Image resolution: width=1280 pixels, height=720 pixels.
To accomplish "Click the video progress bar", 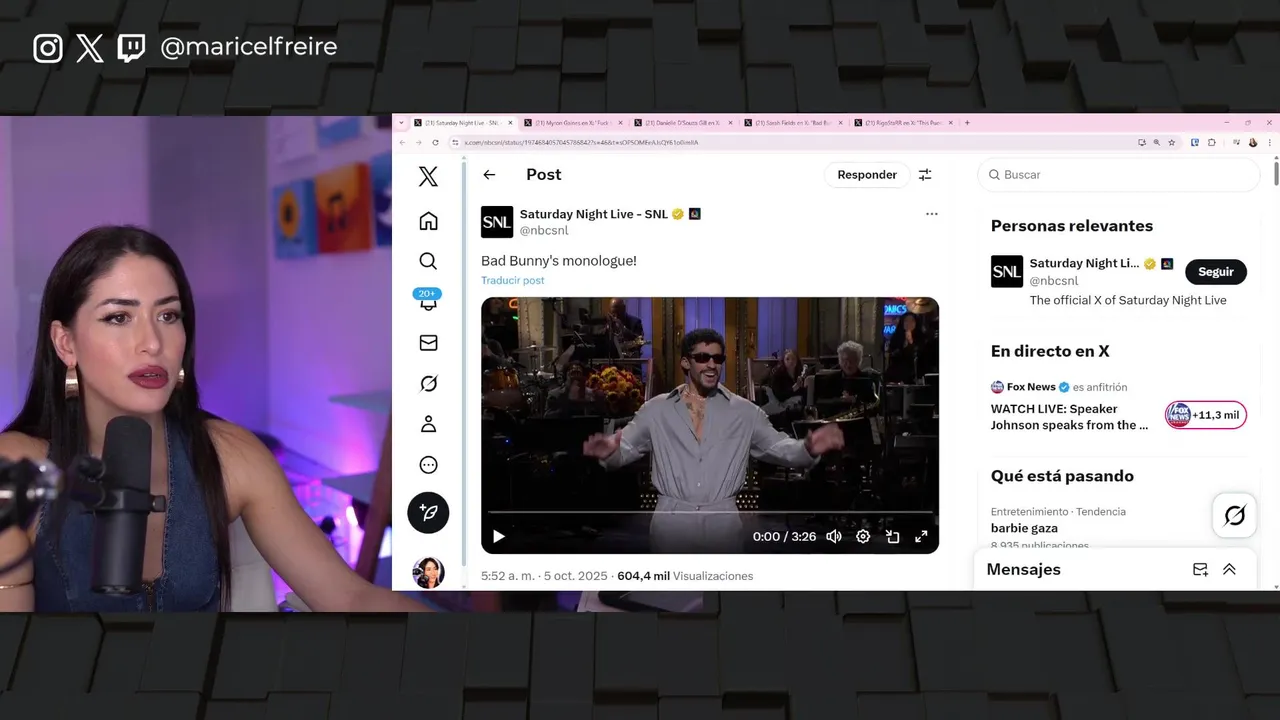I will click(x=710, y=512).
